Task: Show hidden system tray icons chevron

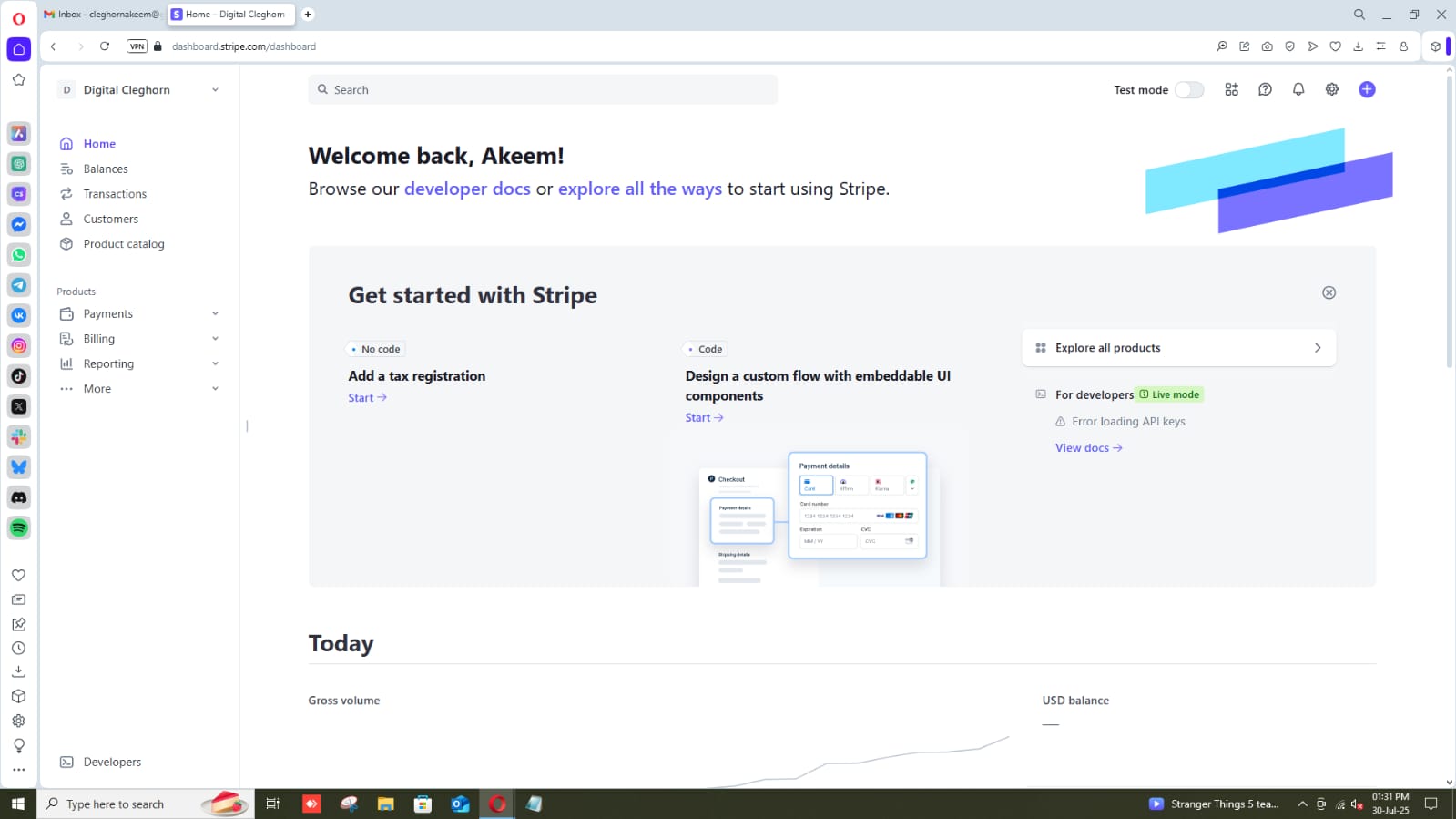Action: (x=1302, y=804)
